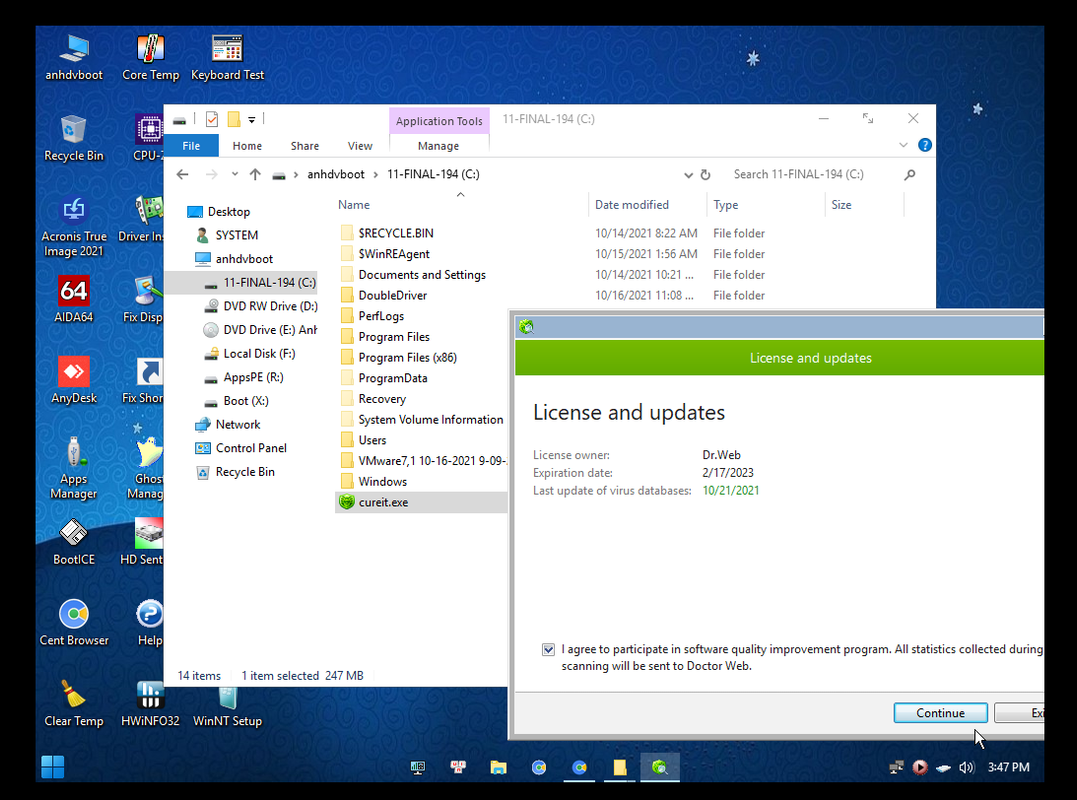1077x800 pixels.
Task: Launch Core Temp from desktop
Action: pyautogui.click(x=150, y=58)
